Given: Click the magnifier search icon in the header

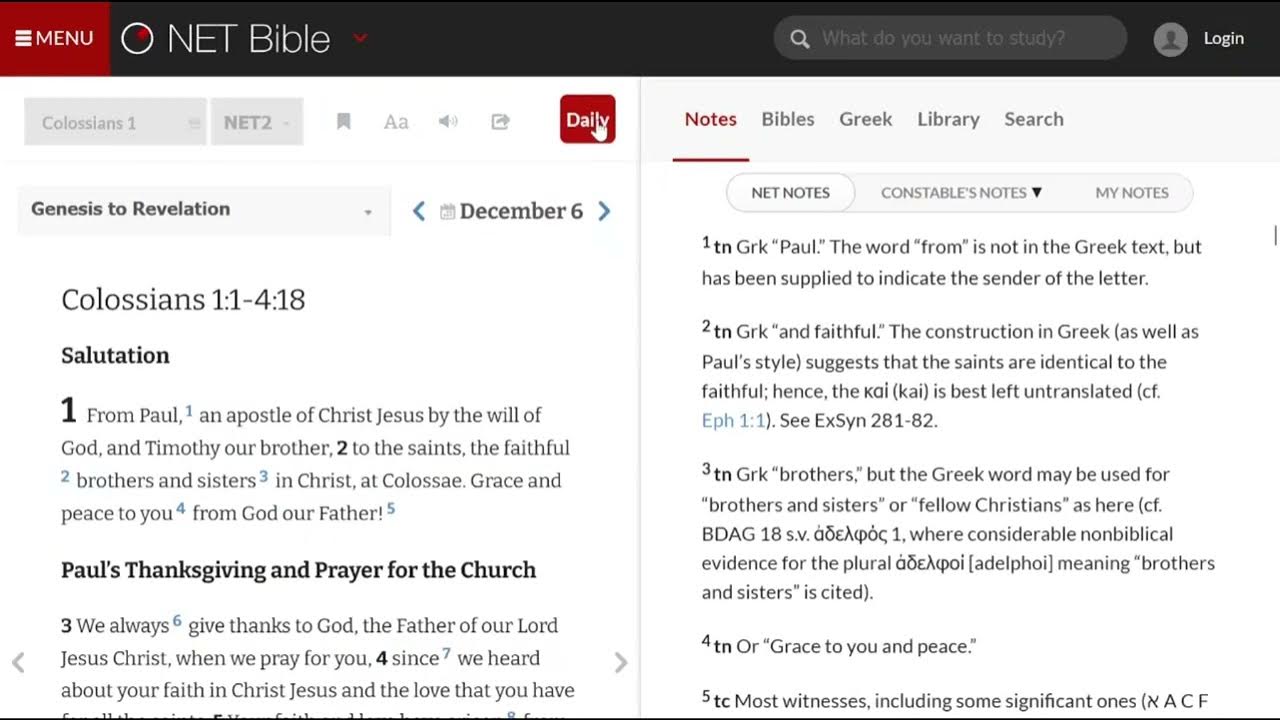Looking at the screenshot, I should click(799, 39).
